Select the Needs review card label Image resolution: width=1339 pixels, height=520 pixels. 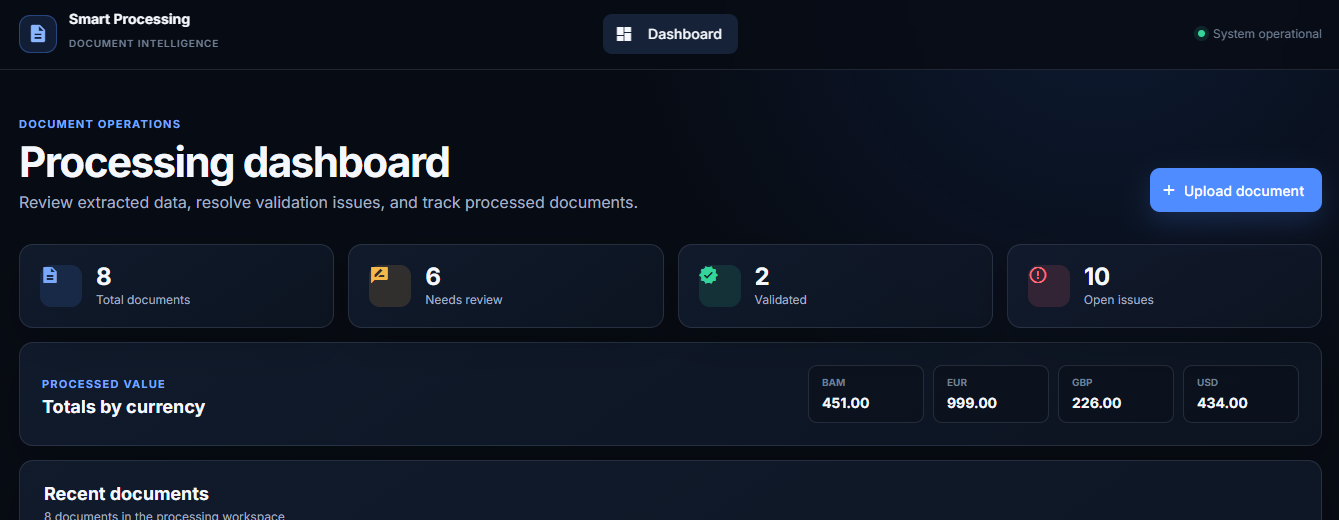pos(464,300)
